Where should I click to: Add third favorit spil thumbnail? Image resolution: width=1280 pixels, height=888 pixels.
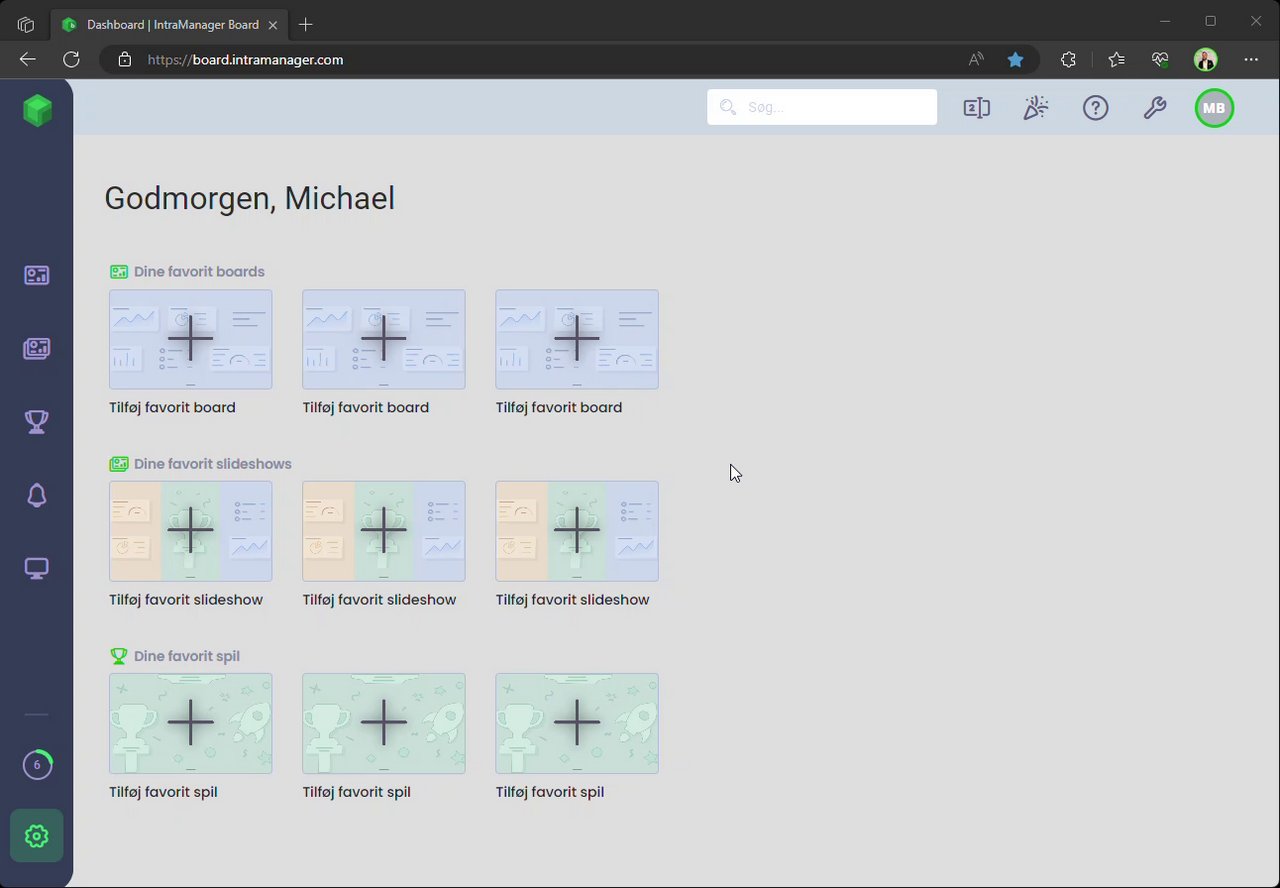[x=577, y=723]
